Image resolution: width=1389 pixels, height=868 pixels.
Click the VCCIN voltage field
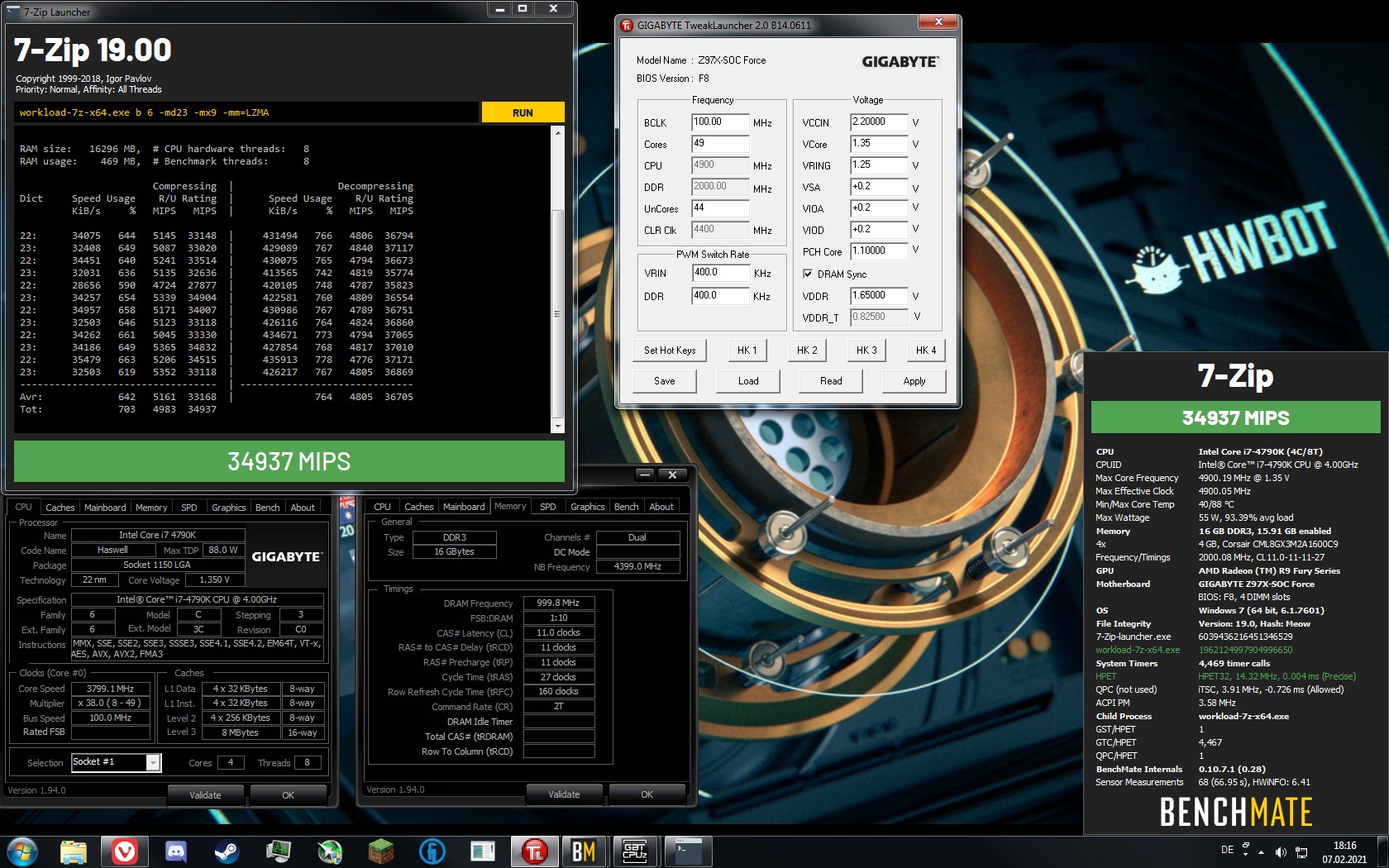pos(879,122)
